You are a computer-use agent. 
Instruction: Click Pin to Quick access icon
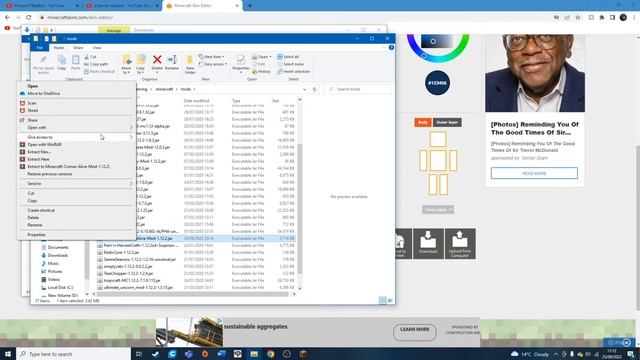[x=43, y=65]
